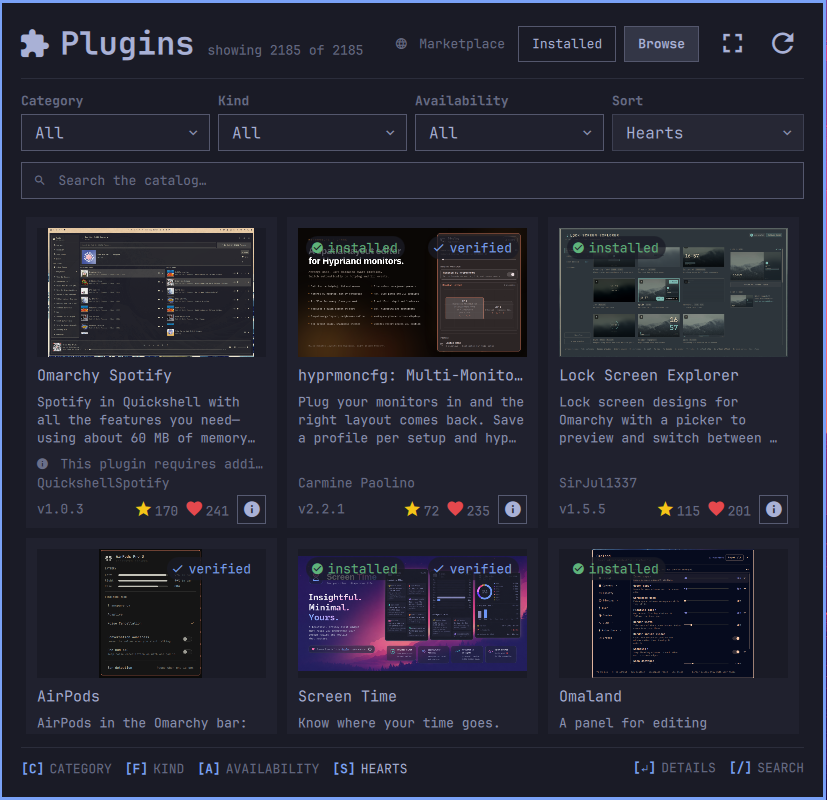Click version label v2.2.1

pyautogui.click(x=321, y=509)
